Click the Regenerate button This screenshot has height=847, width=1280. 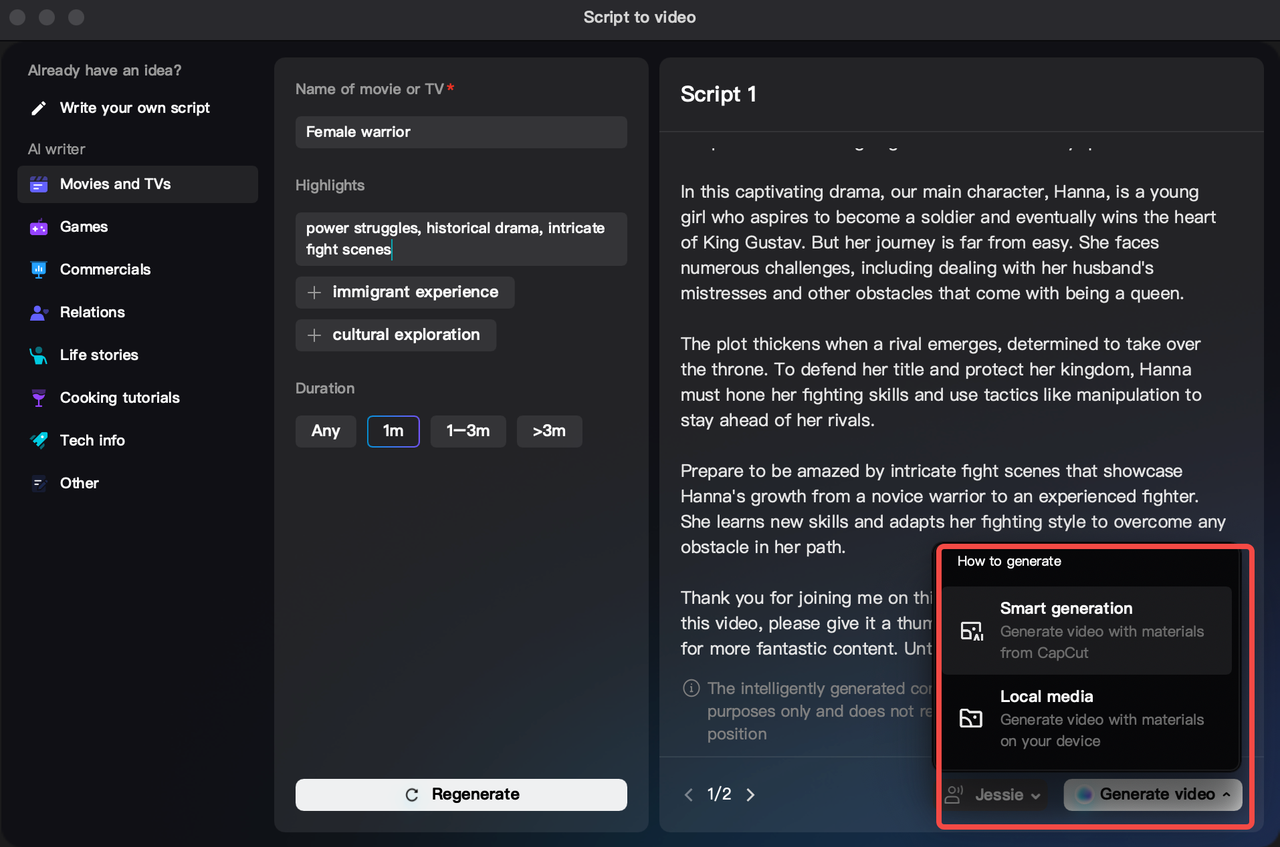tap(460, 794)
